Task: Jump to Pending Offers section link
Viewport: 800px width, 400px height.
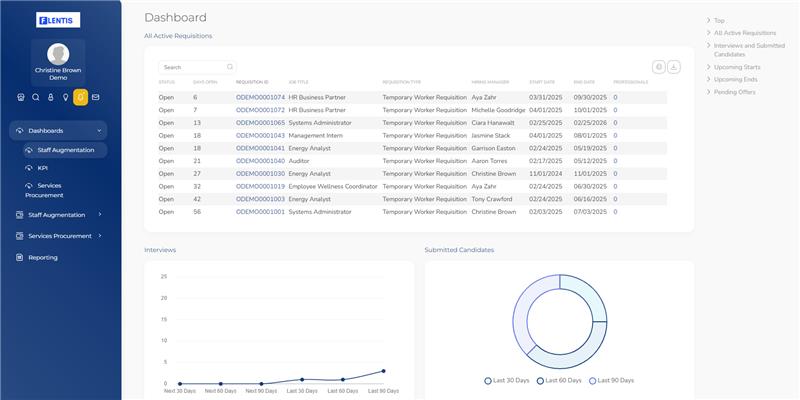Action: pos(734,92)
